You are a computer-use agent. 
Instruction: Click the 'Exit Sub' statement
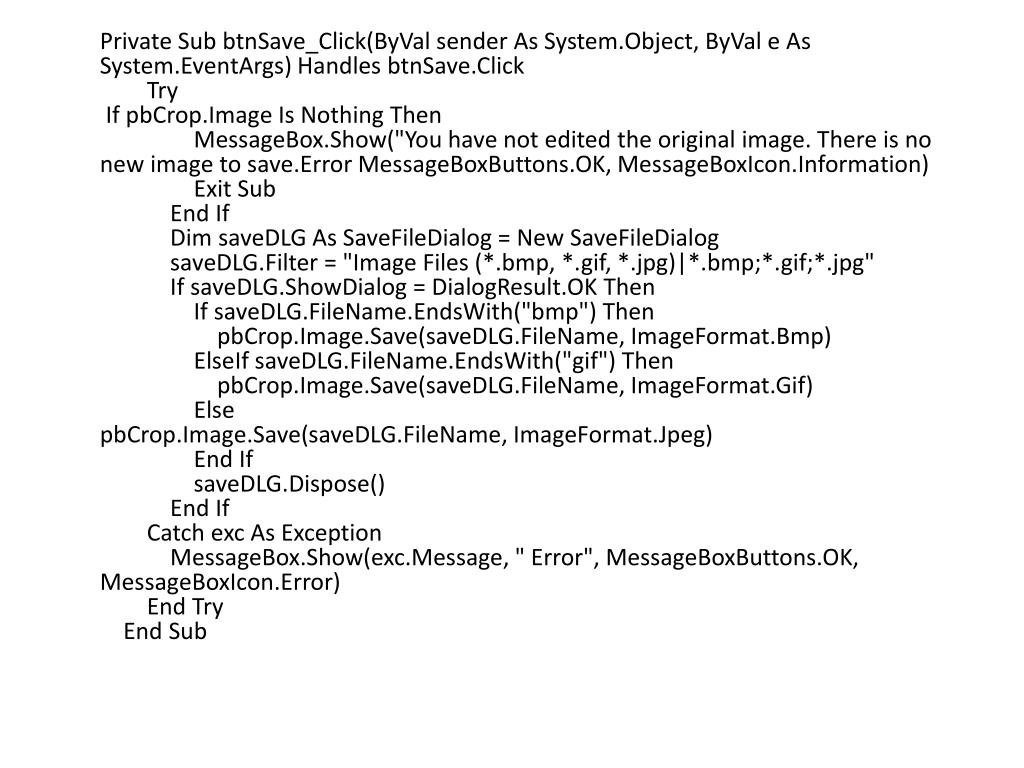point(235,189)
